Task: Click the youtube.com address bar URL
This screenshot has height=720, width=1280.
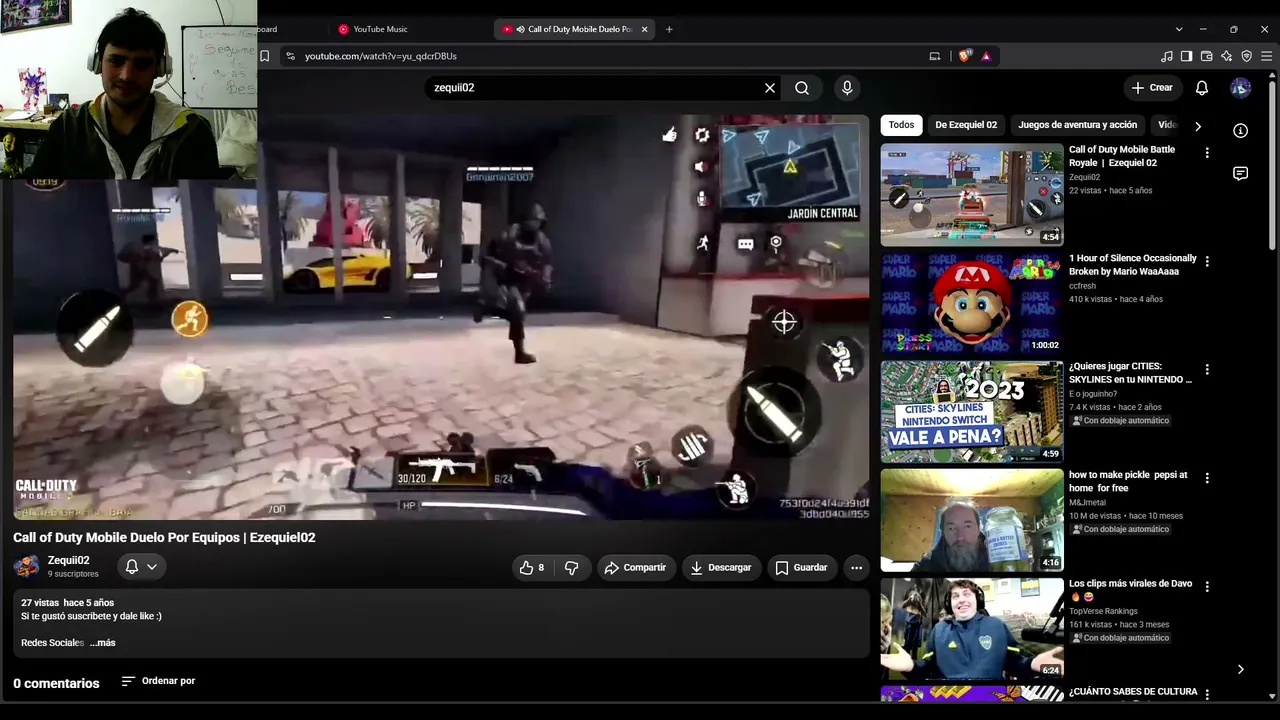Action: tap(381, 56)
